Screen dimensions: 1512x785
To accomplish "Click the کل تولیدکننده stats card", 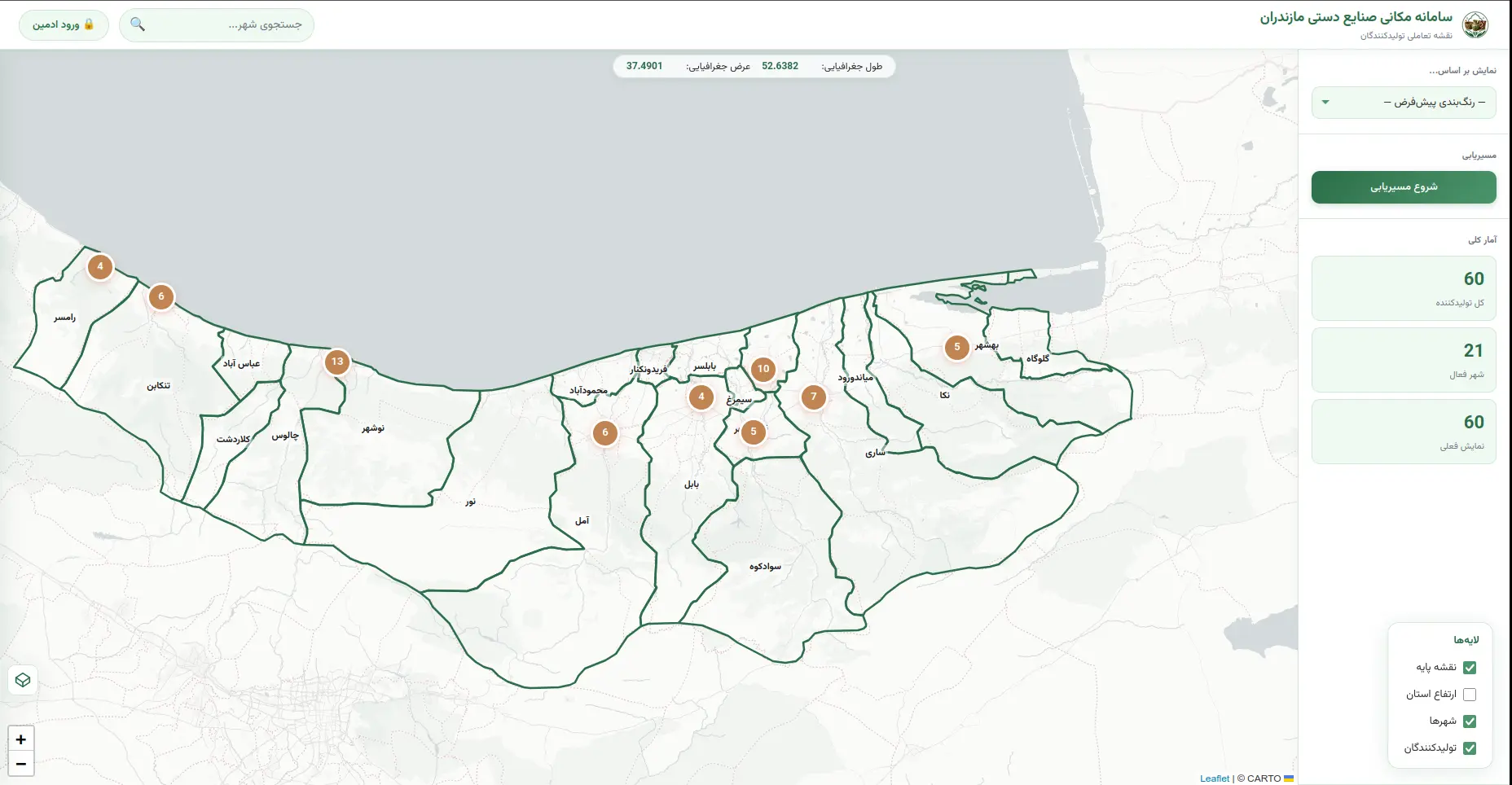I will point(1404,288).
